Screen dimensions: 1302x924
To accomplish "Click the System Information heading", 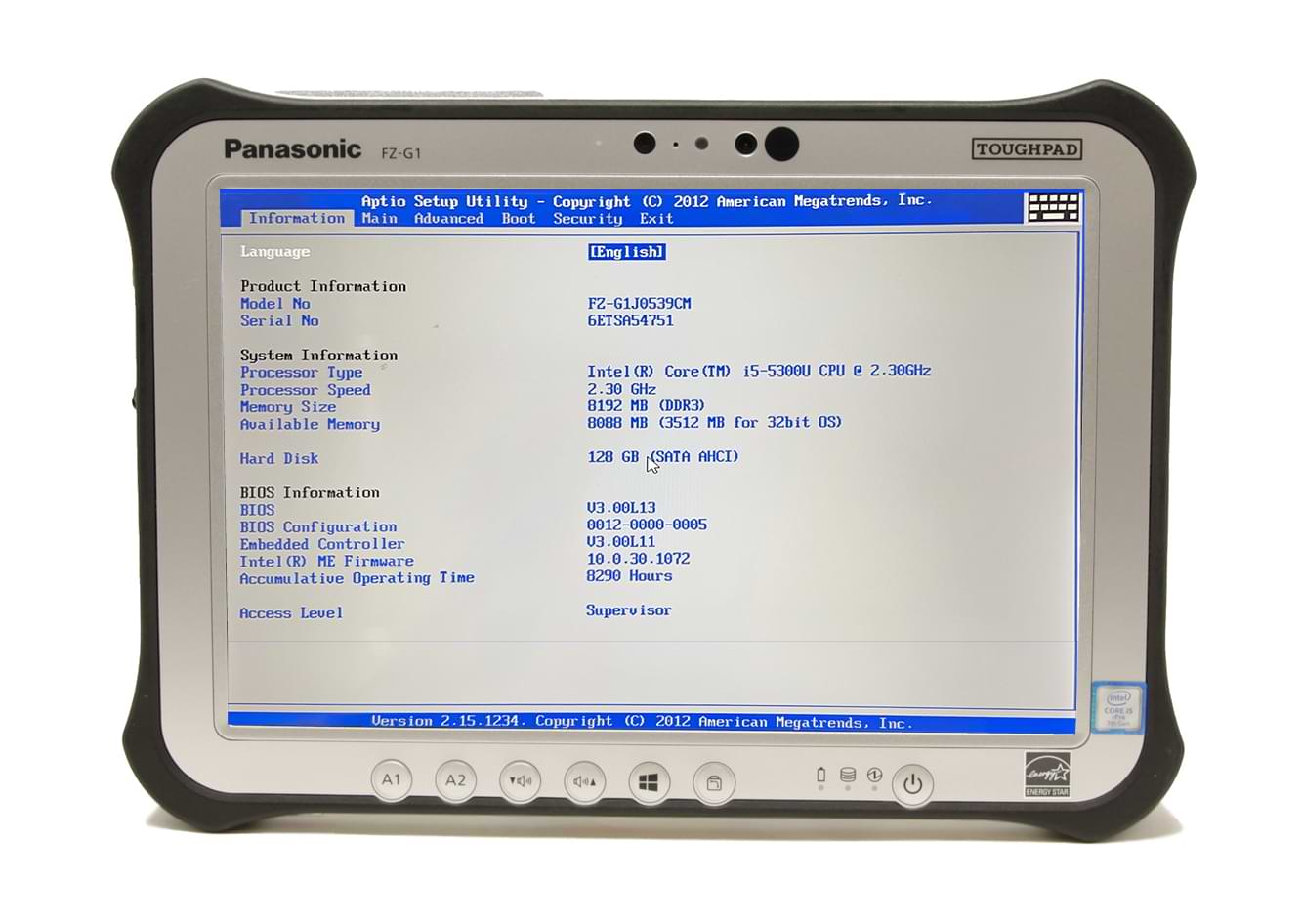I will coord(319,356).
